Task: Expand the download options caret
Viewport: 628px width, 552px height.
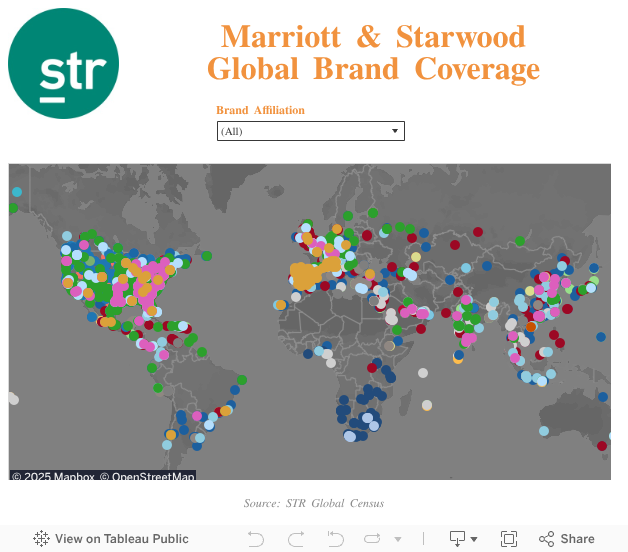Action: [x=474, y=539]
